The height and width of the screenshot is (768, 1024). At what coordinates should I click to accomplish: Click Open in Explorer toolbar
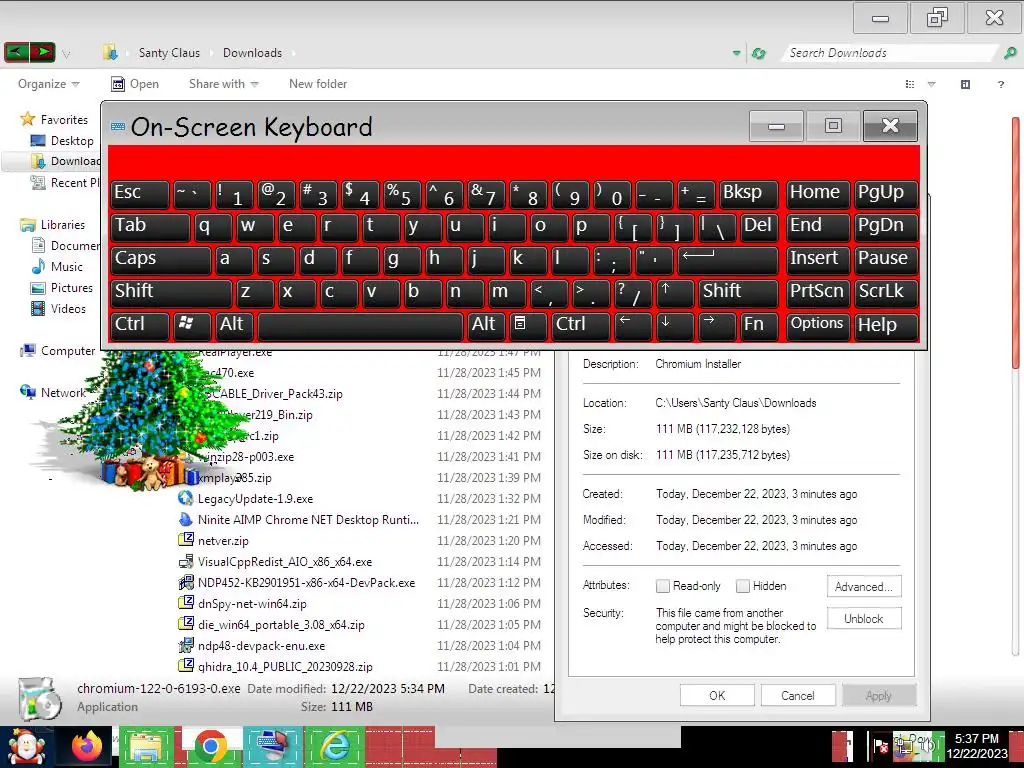click(x=135, y=84)
